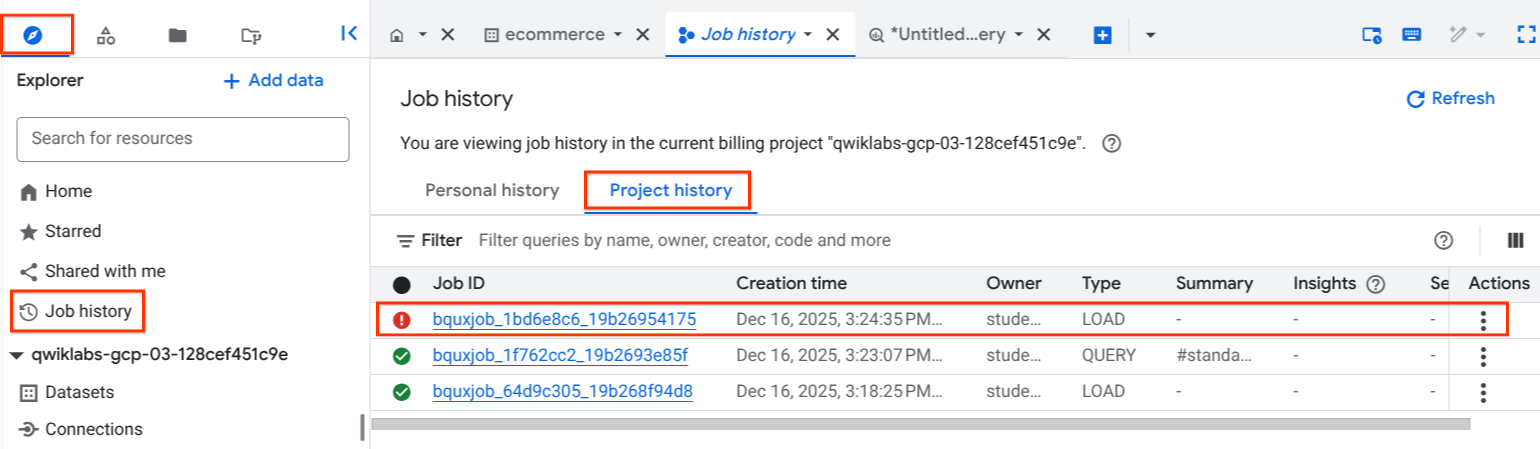This screenshot has height=449, width=1540.
Task: Click the Type column header
Action: coord(1101,283)
